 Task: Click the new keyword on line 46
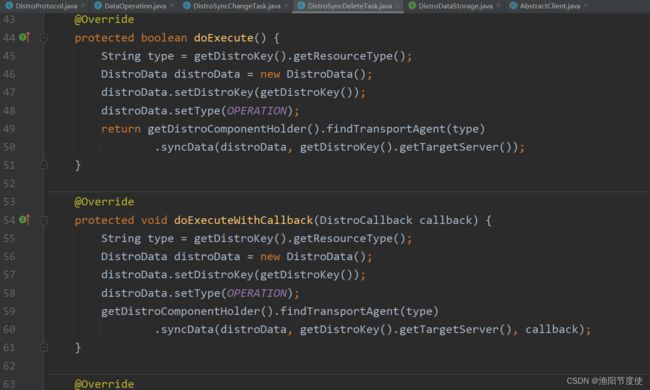coord(270,74)
